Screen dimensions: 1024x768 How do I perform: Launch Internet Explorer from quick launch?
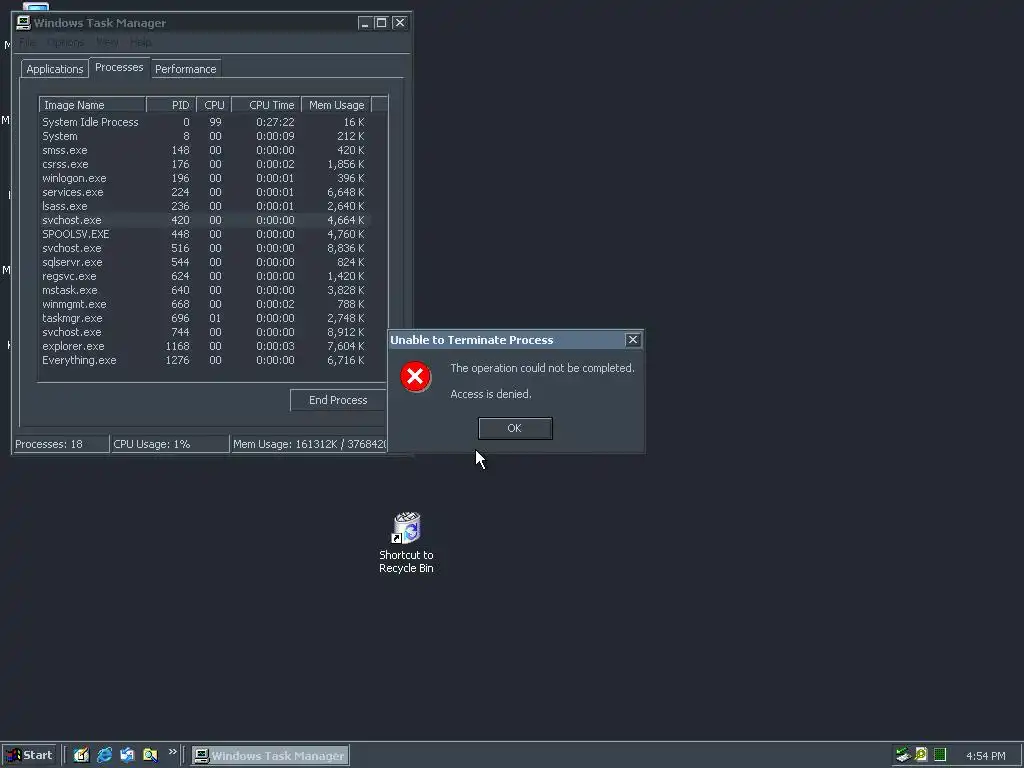[104, 755]
